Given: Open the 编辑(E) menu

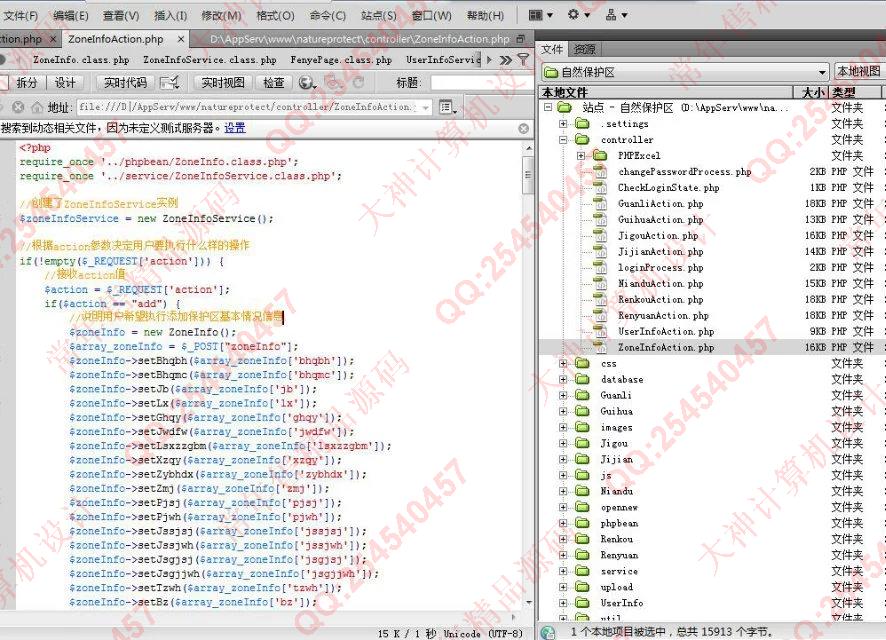Looking at the screenshot, I should (71, 16).
